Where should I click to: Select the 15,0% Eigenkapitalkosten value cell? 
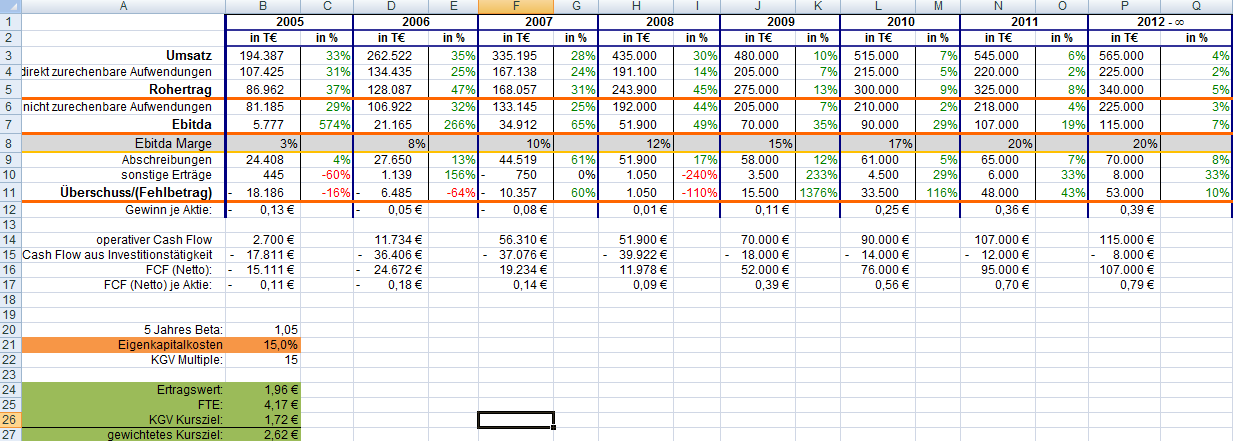tap(263, 344)
